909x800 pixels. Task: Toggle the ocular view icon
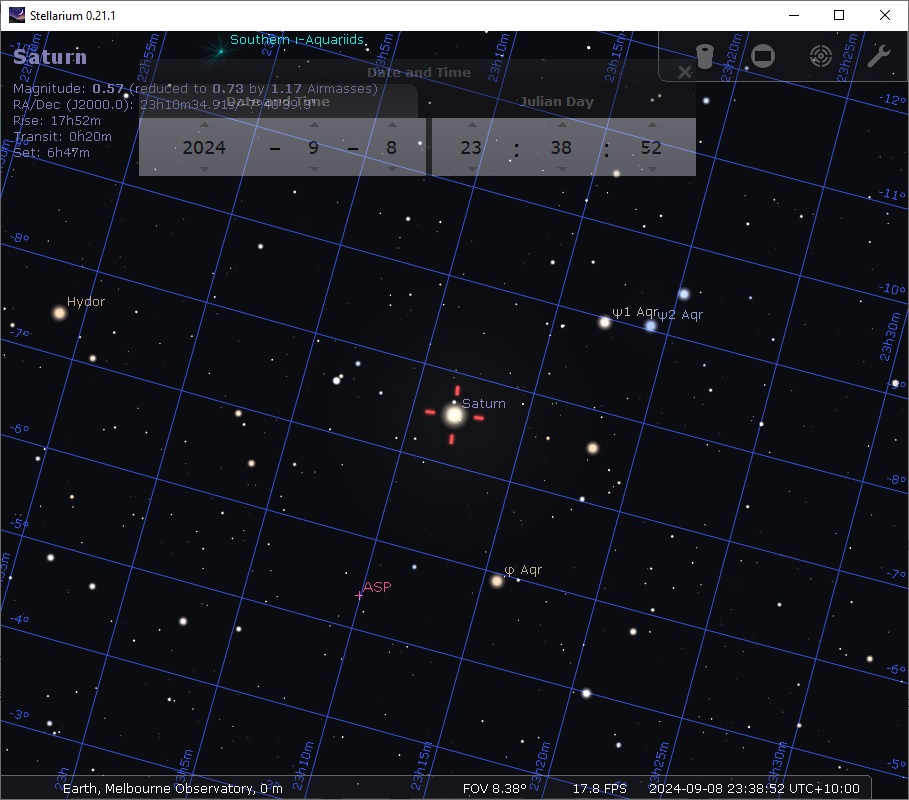705,56
